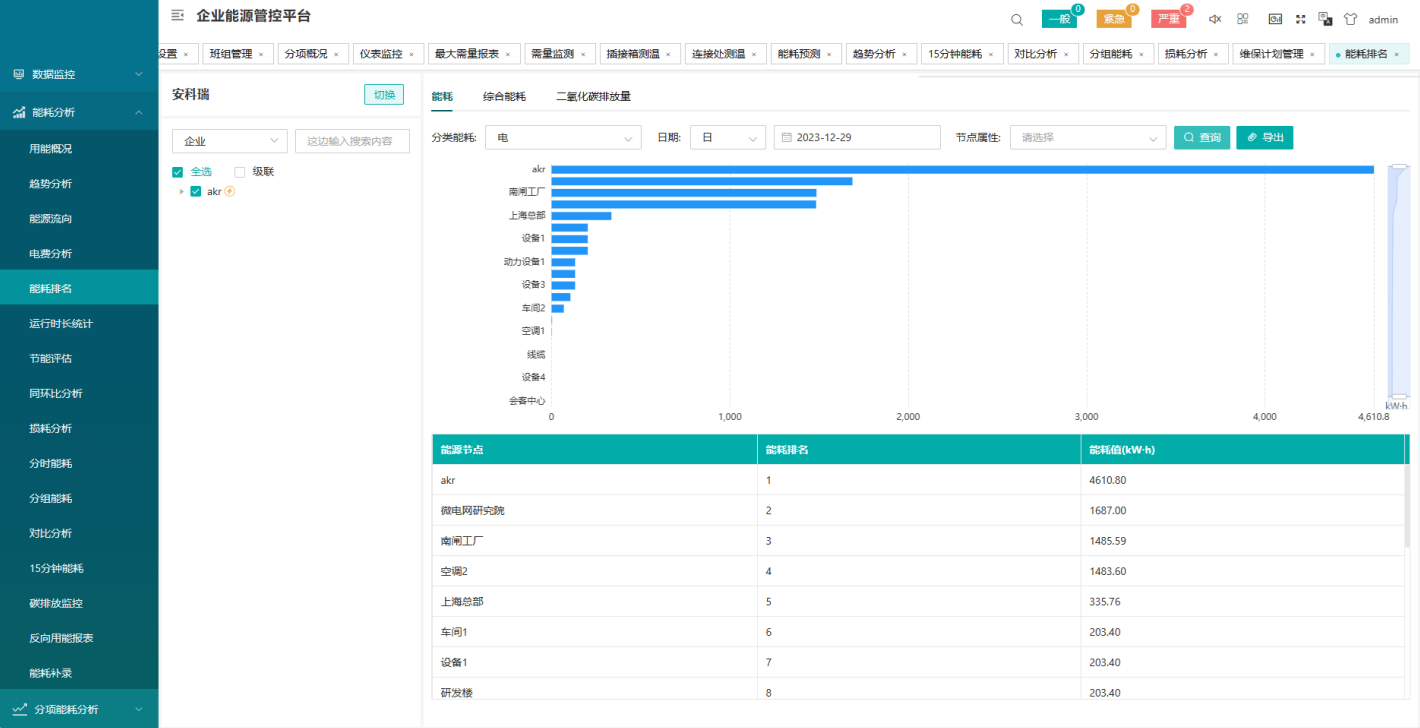Expand the 分项能耗分析 sidebar group
This screenshot has width=1420, height=728.
coord(79,709)
